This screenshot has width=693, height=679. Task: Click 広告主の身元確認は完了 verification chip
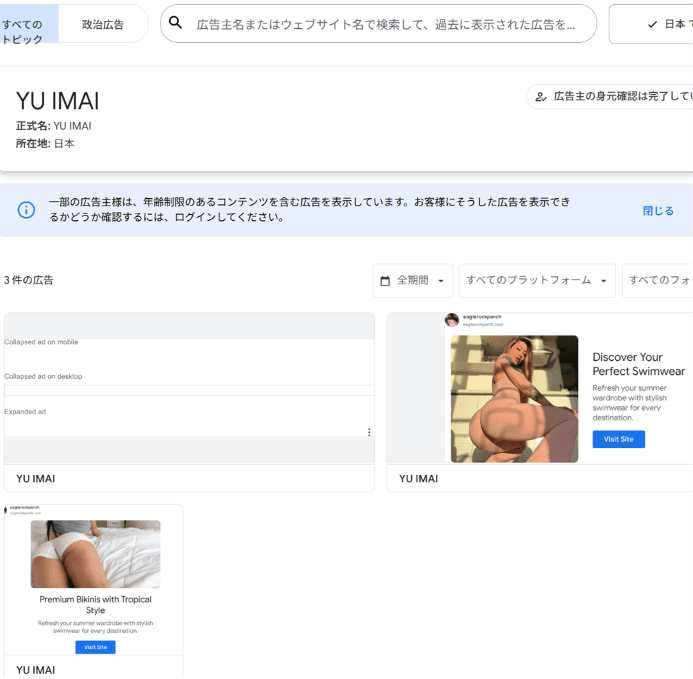610,96
